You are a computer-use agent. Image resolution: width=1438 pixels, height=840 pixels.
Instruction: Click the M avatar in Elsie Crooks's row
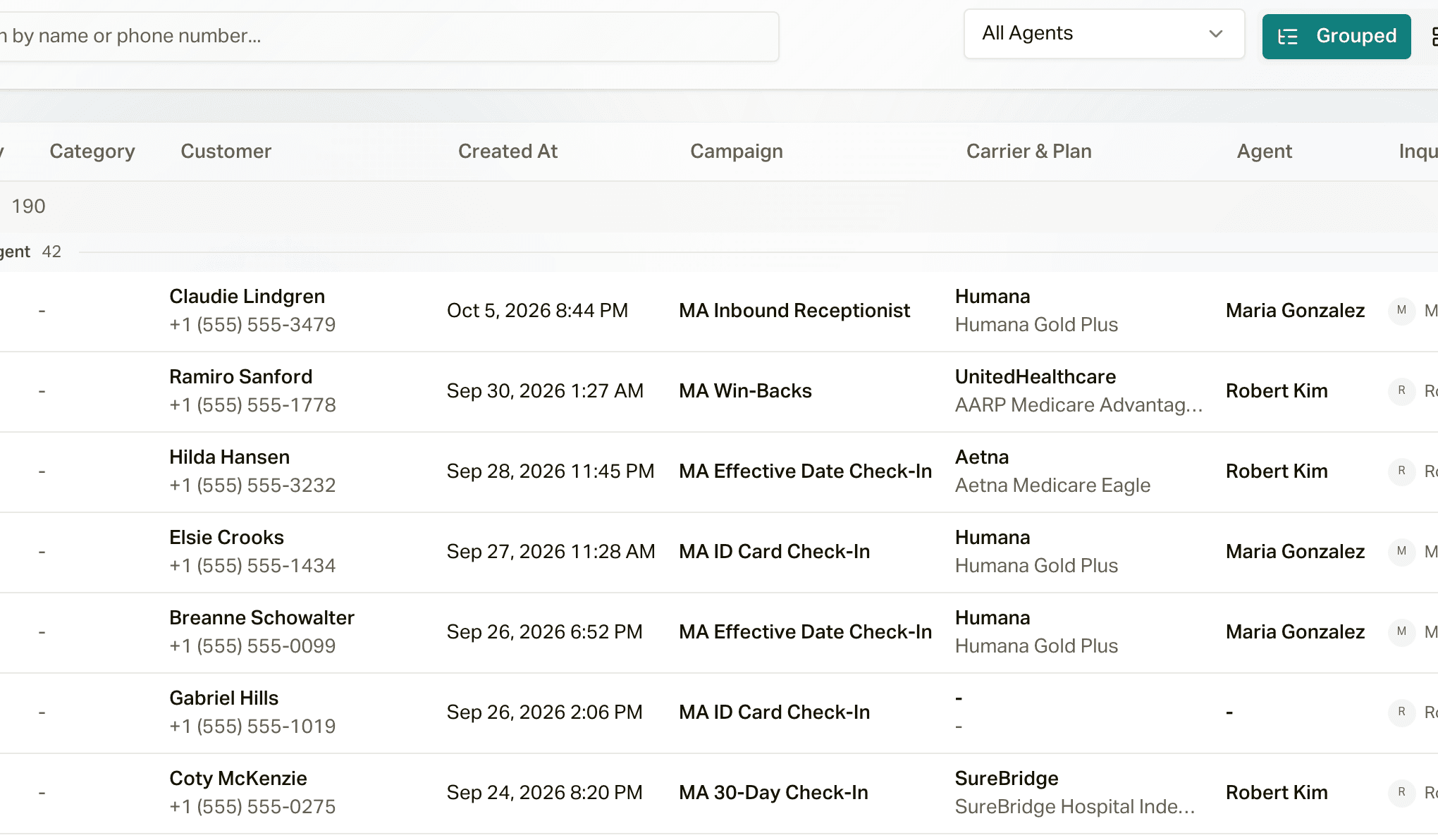tap(1401, 552)
